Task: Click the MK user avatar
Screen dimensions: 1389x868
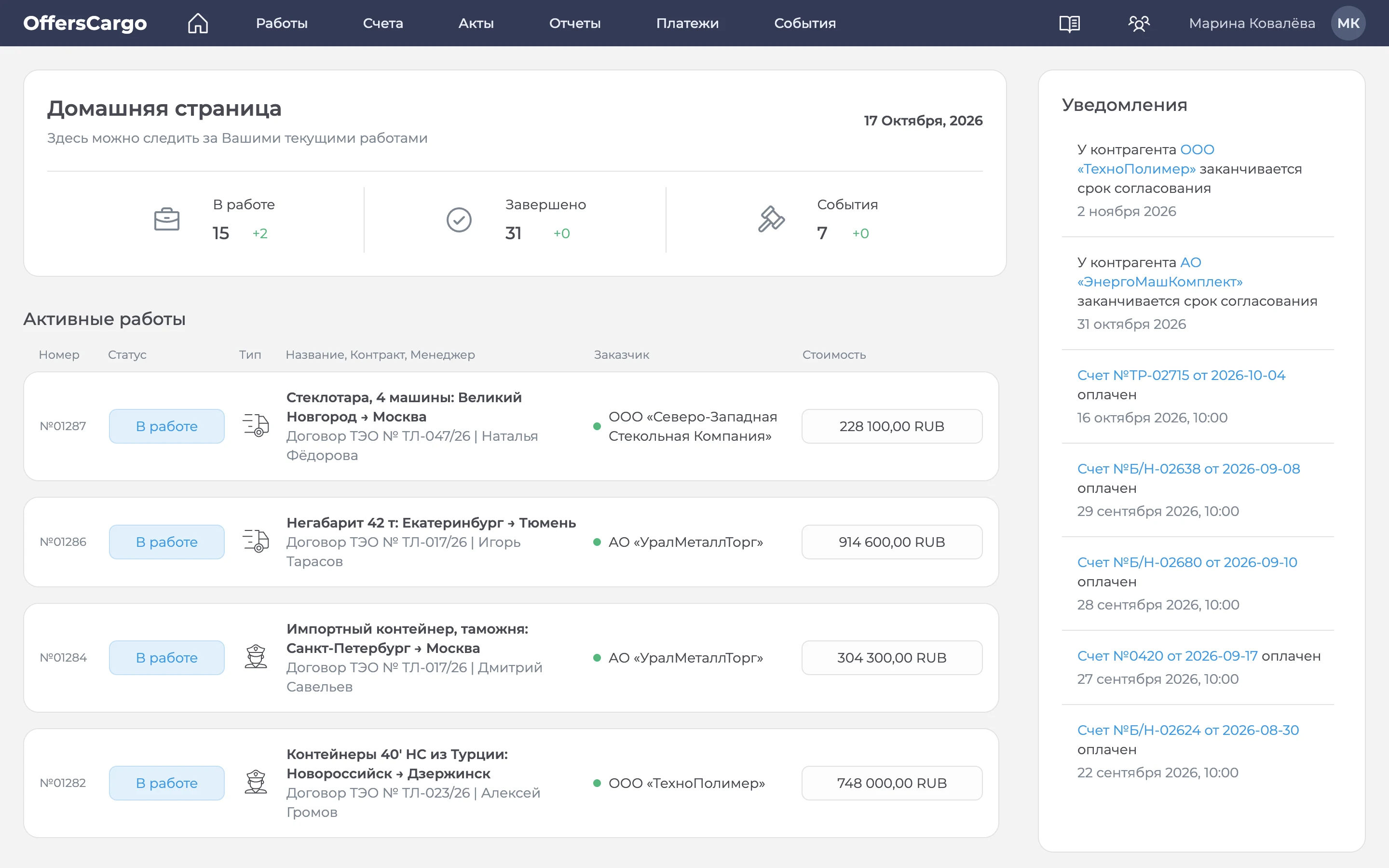Action: tap(1348, 23)
